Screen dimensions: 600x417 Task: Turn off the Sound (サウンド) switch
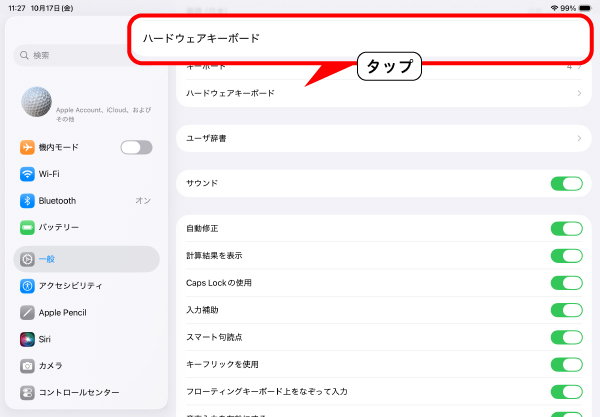tap(566, 183)
